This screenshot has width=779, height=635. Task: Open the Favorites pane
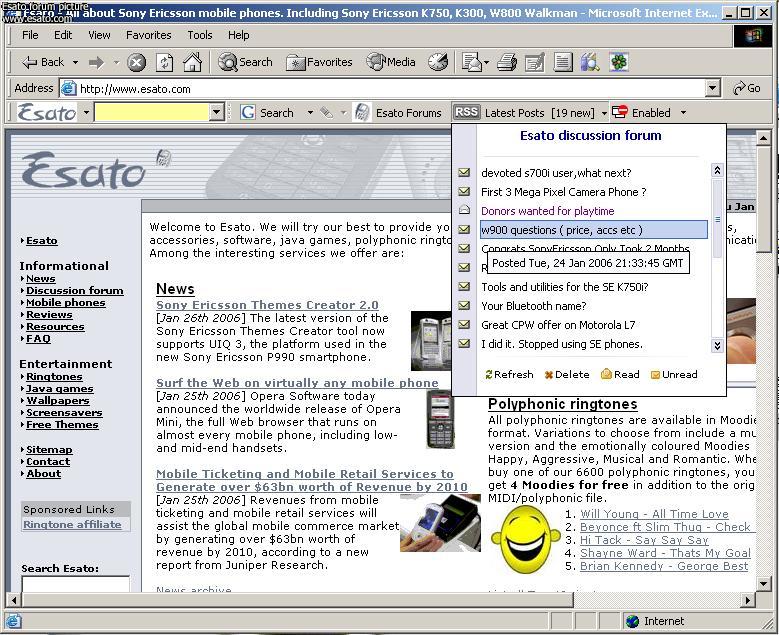pos(319,62)
